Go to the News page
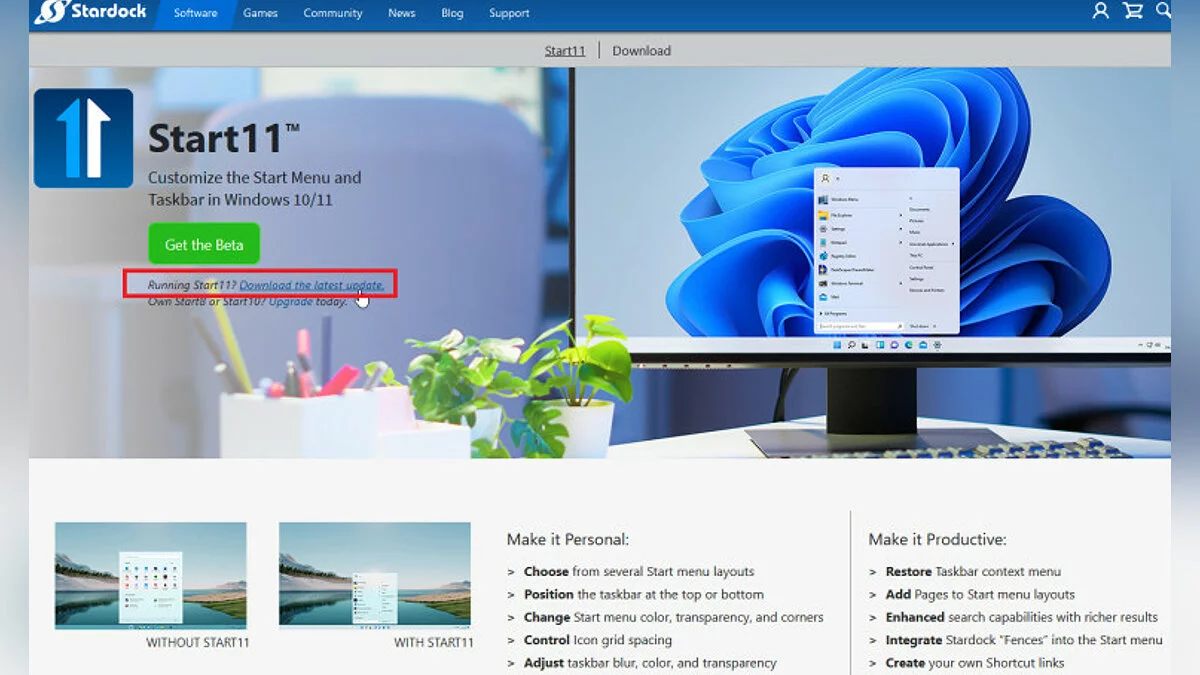Viewport: 1200px width, 675px height. tap(402, 13)
